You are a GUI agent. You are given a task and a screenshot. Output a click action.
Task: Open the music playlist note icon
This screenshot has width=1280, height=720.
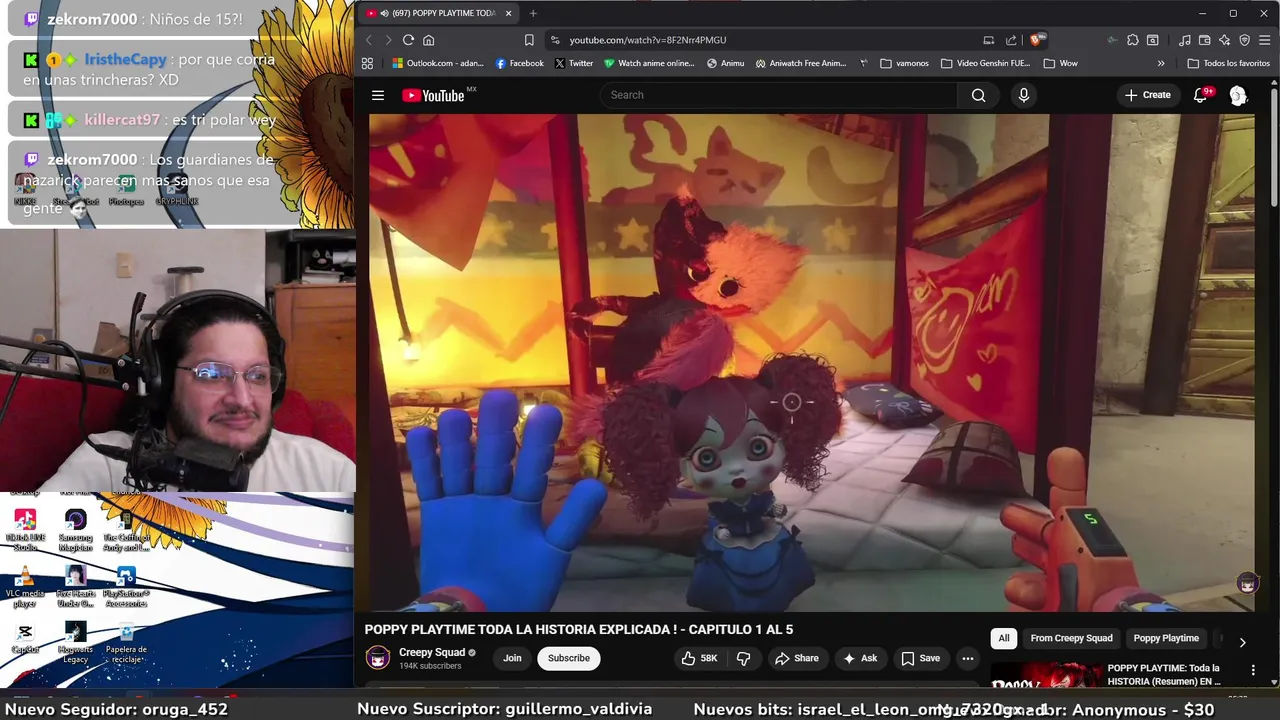coord(1185,40)
